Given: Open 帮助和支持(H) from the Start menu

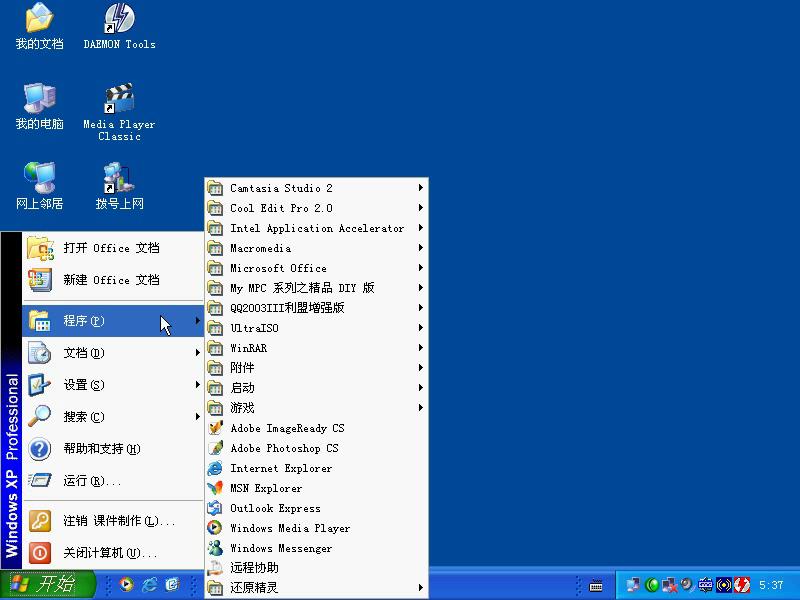Looking at the screenshot, I should [x=113, y=449].
